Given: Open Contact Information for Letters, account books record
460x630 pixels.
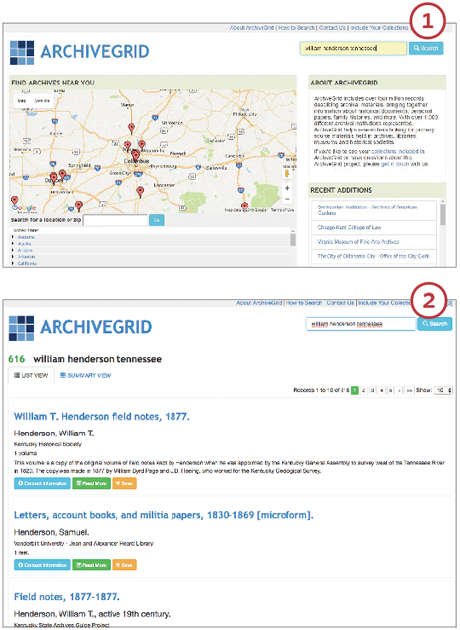Looking at the screenshot, I should tap(42, 565).
